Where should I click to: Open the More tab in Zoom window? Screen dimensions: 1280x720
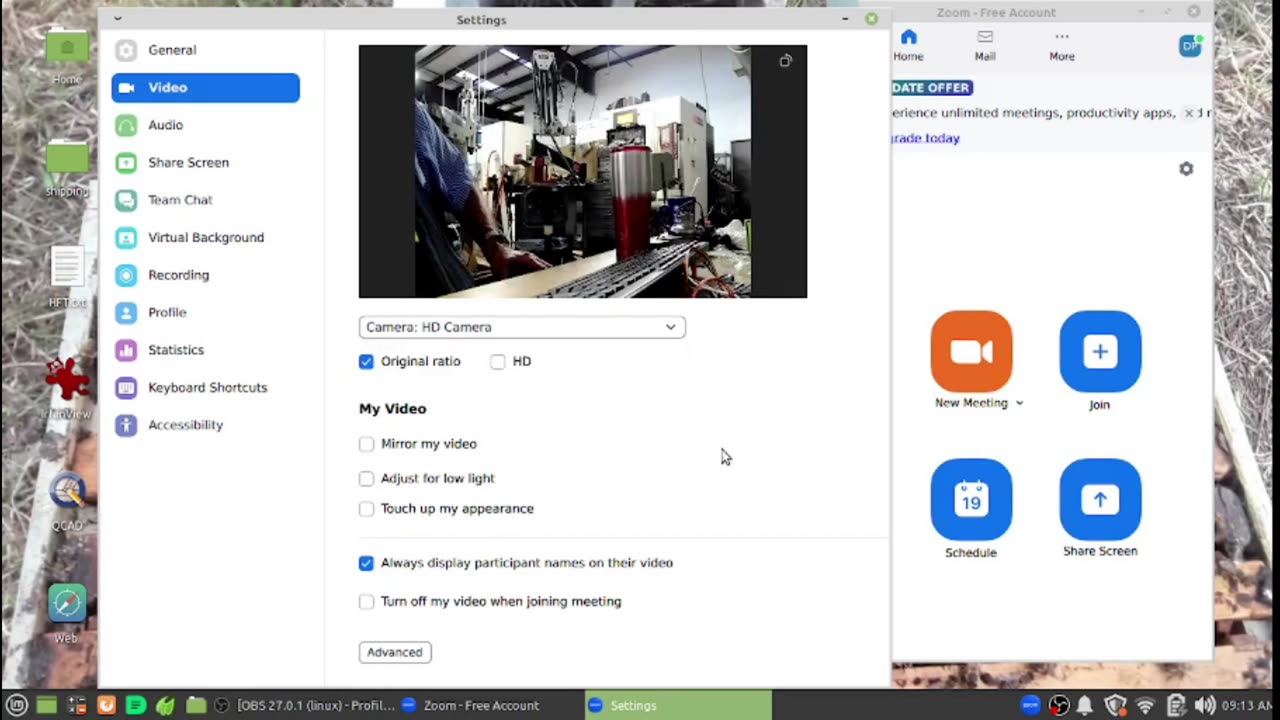(1062, 46)
